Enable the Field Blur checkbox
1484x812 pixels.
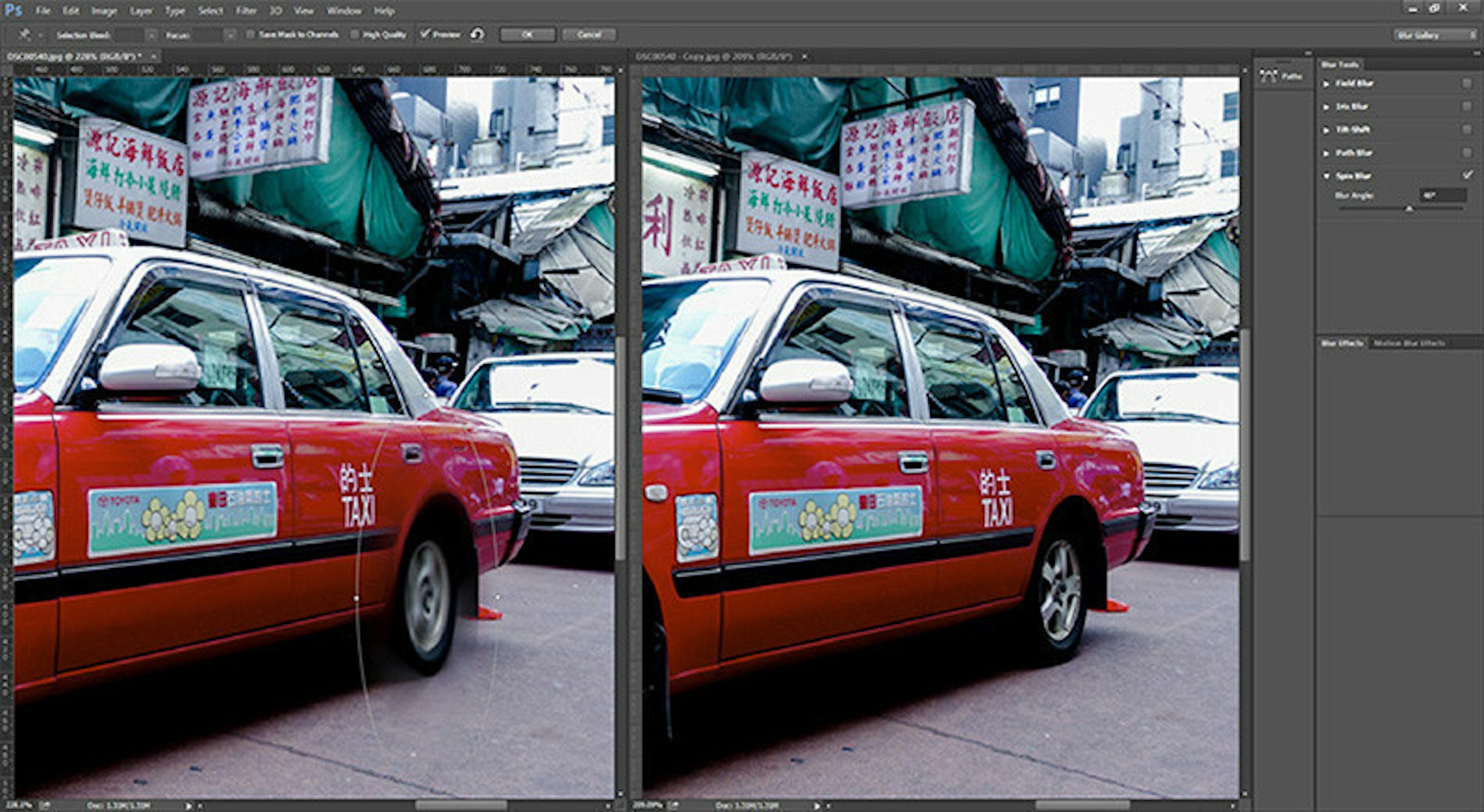click(1467, 83)
